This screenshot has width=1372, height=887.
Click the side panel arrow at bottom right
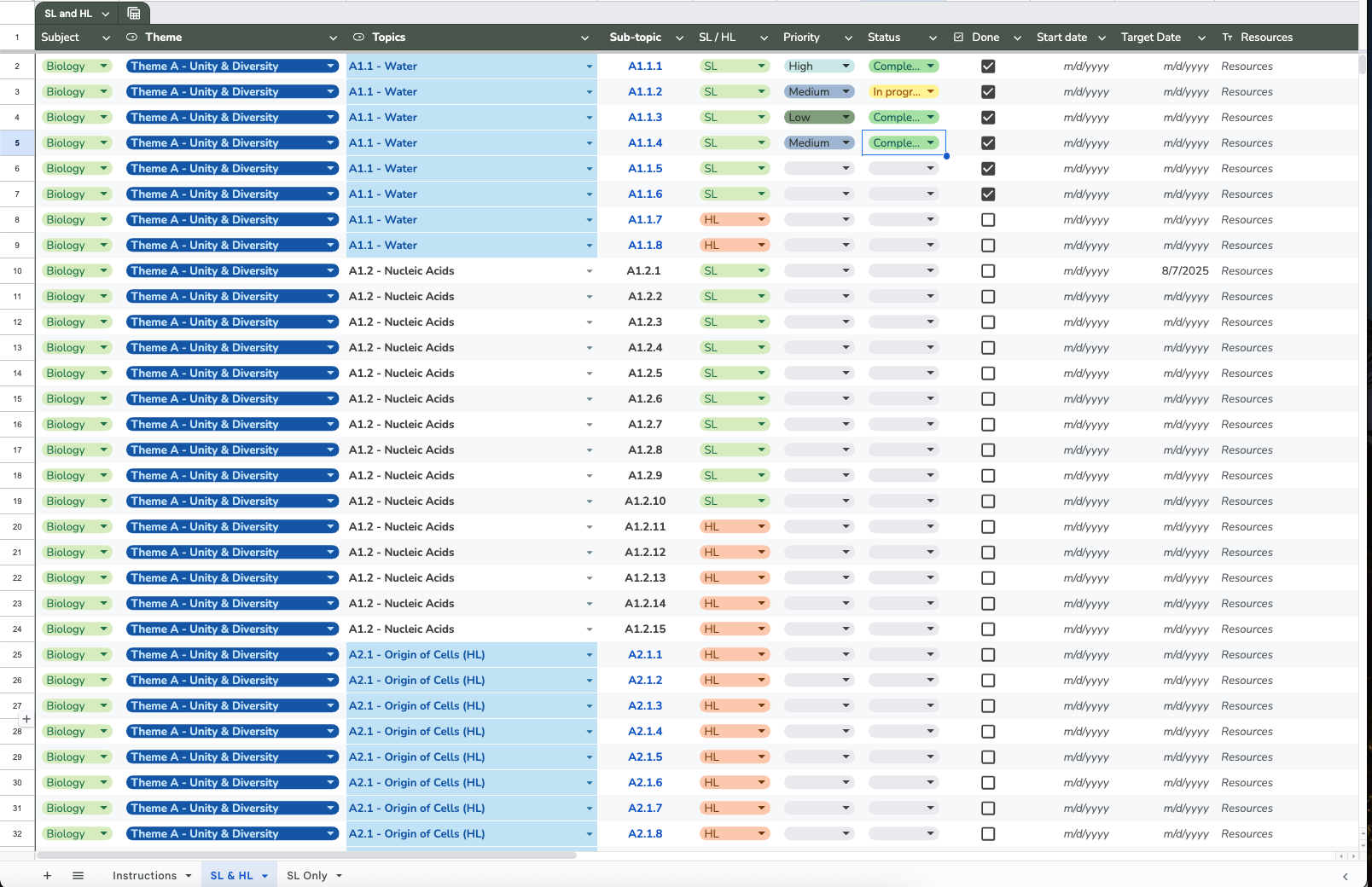tap(1345, 876)
